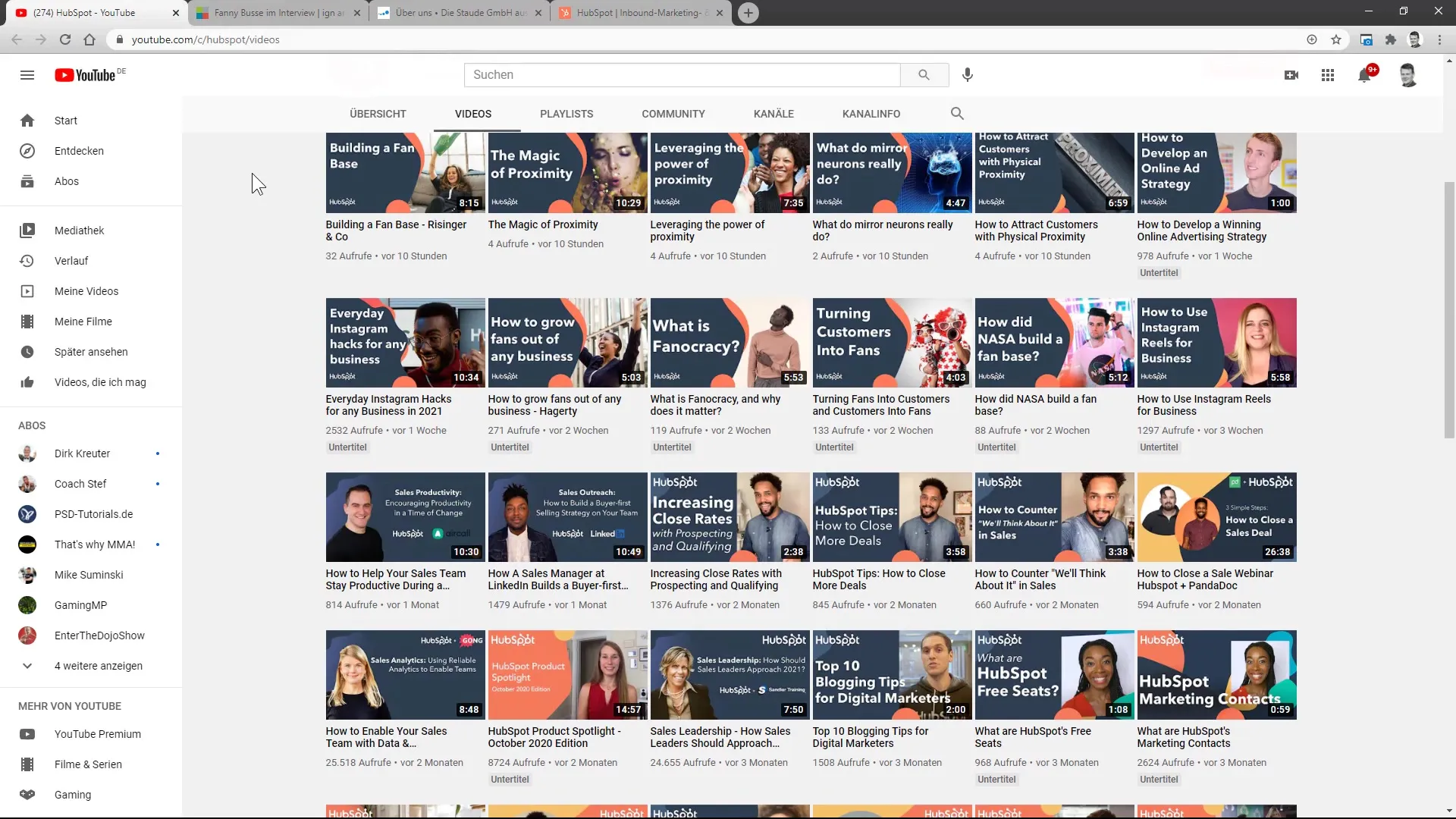Click the search magnifier button

pos(924,75)
